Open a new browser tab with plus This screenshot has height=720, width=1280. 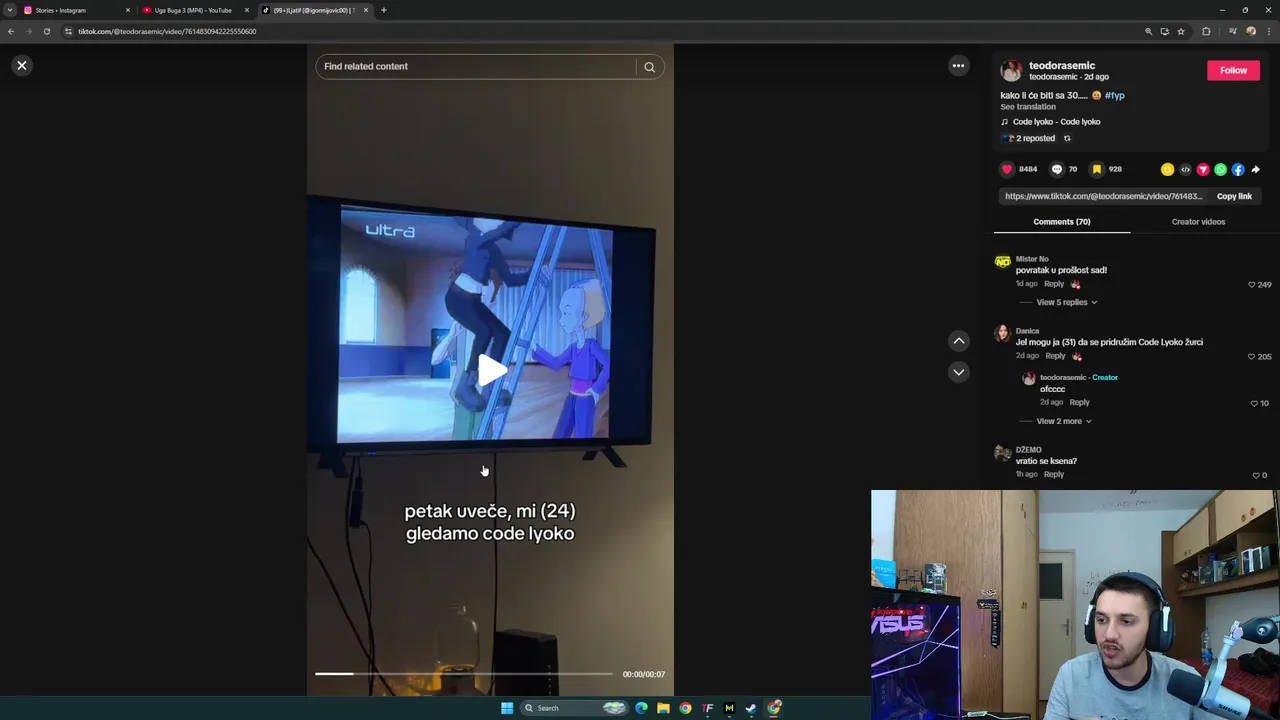(383, 10)
